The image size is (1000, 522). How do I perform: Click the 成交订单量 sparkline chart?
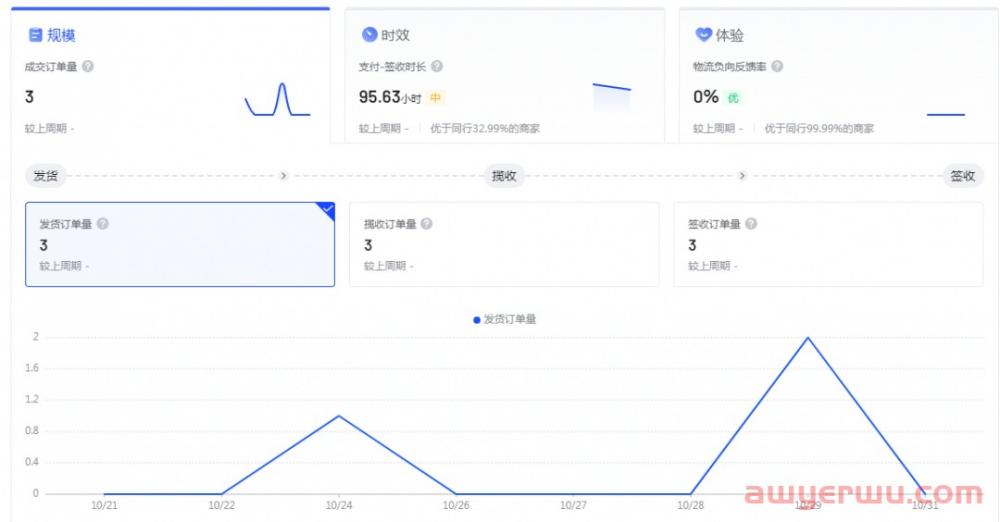277,100
